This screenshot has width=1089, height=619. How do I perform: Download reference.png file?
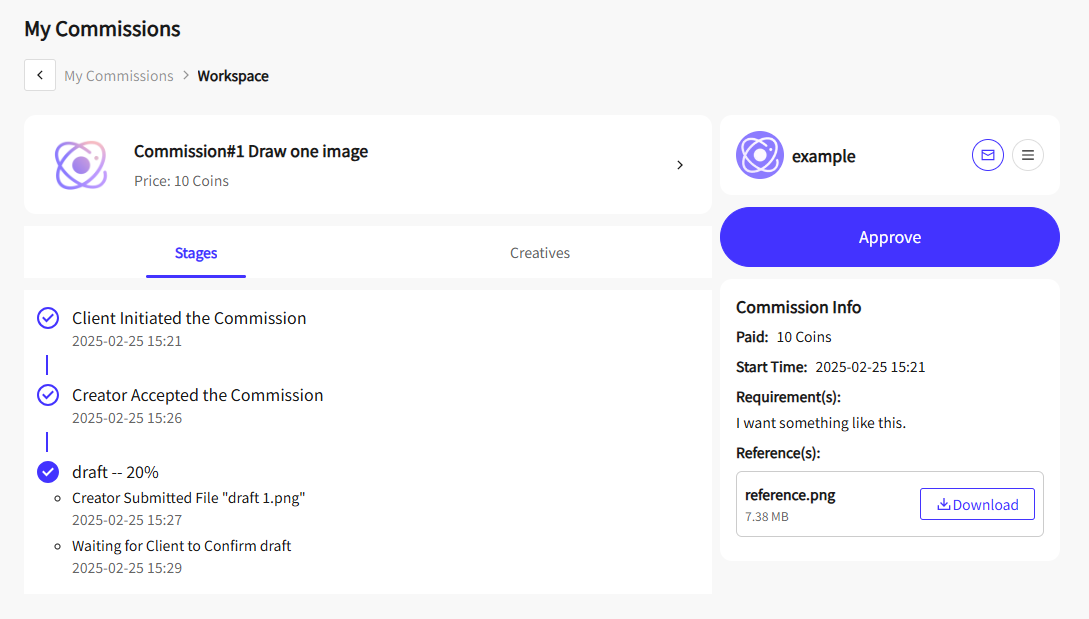977,504
